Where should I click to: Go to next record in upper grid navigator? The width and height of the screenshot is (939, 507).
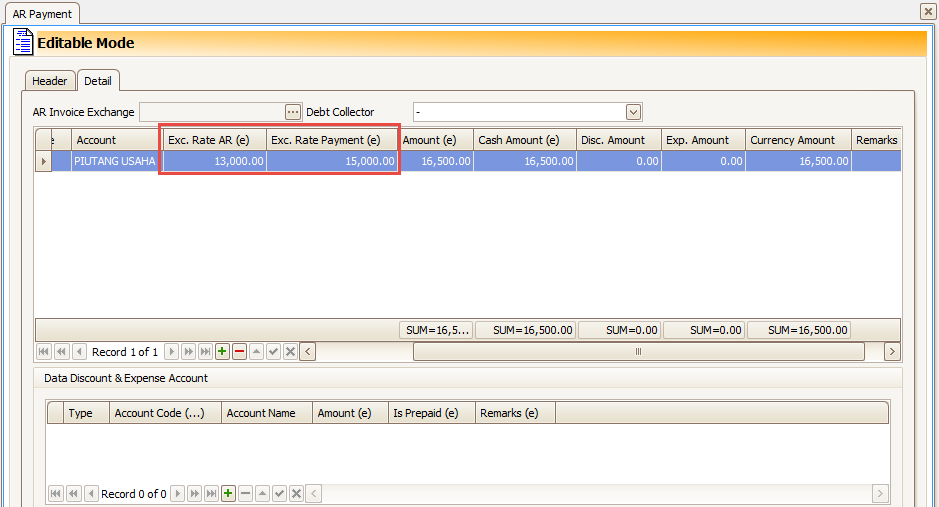coord(171,351)
